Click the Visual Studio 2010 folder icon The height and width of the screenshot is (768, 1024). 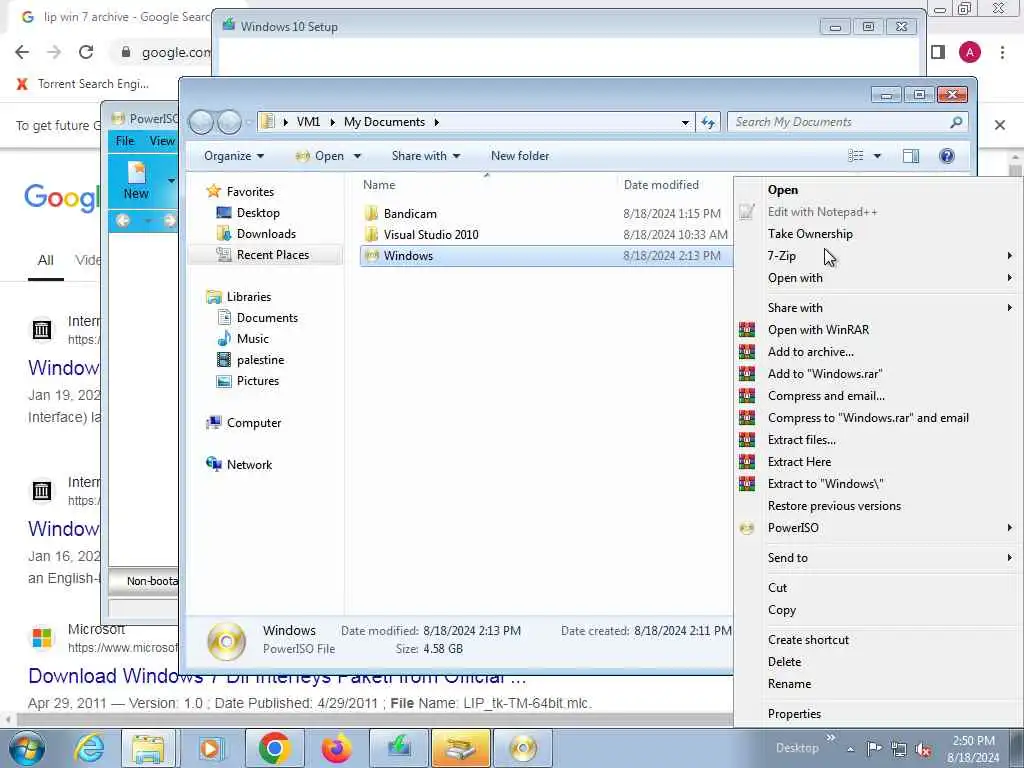point(372,234)
